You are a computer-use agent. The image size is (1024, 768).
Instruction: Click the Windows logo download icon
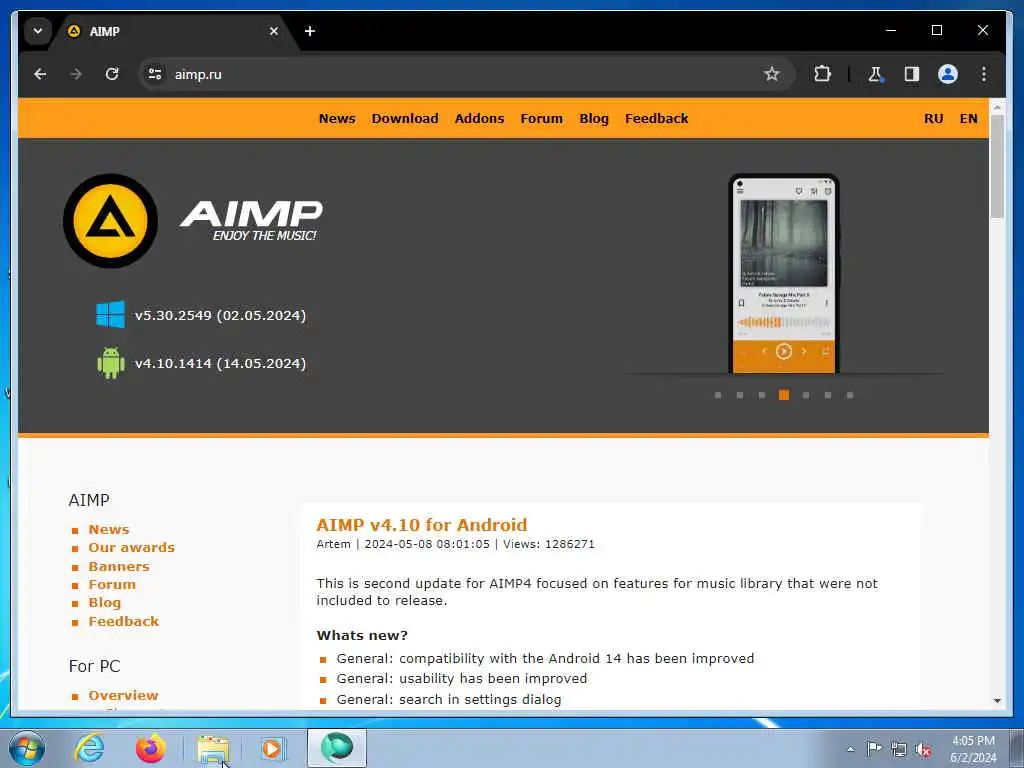[x=110, y=315]
